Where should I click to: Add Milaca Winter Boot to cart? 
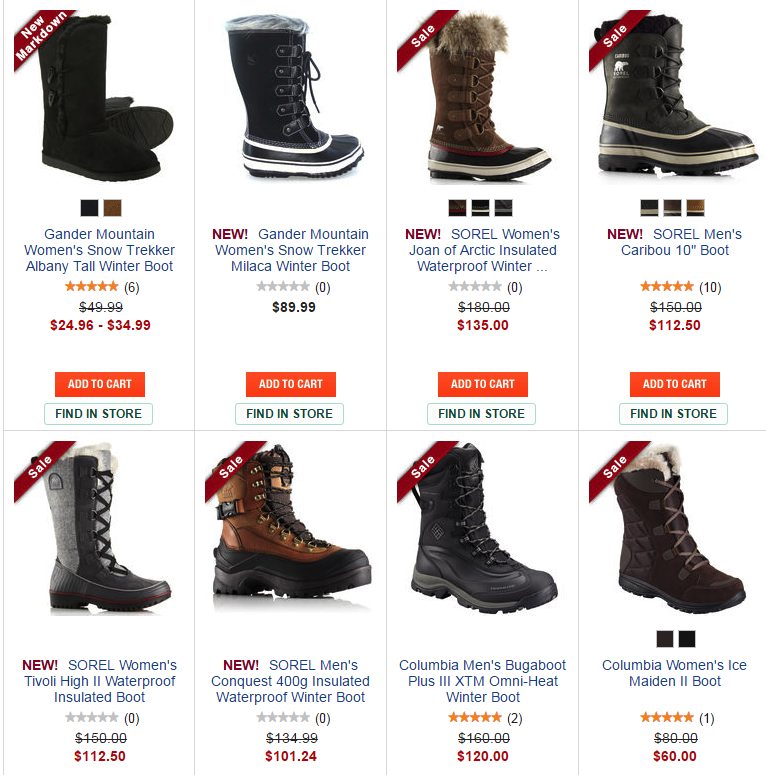point(291,384)
